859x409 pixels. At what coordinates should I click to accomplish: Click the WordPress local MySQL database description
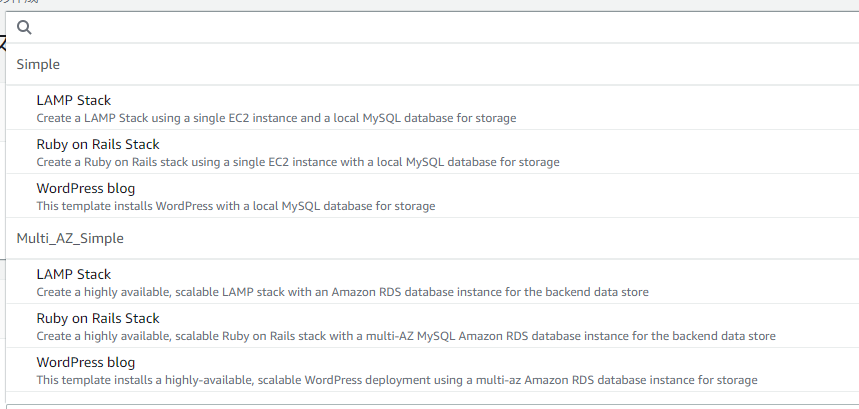tap(235, 206)
